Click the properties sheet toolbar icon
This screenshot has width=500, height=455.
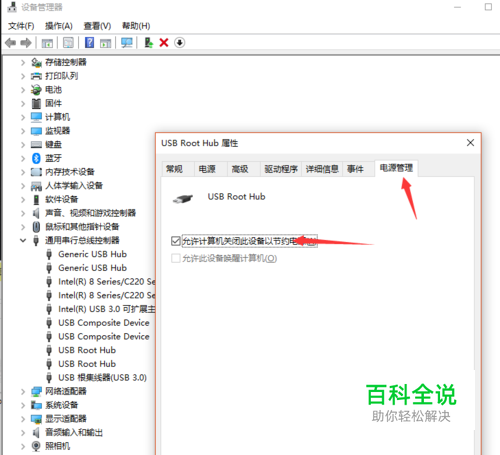tap(68, 43)
